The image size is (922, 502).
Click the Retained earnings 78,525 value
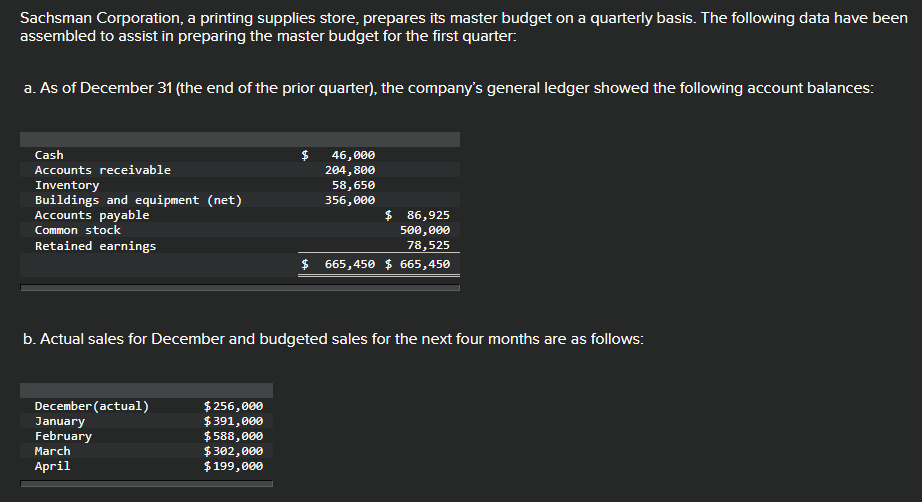pyautogui.click(x=428, y=246)
